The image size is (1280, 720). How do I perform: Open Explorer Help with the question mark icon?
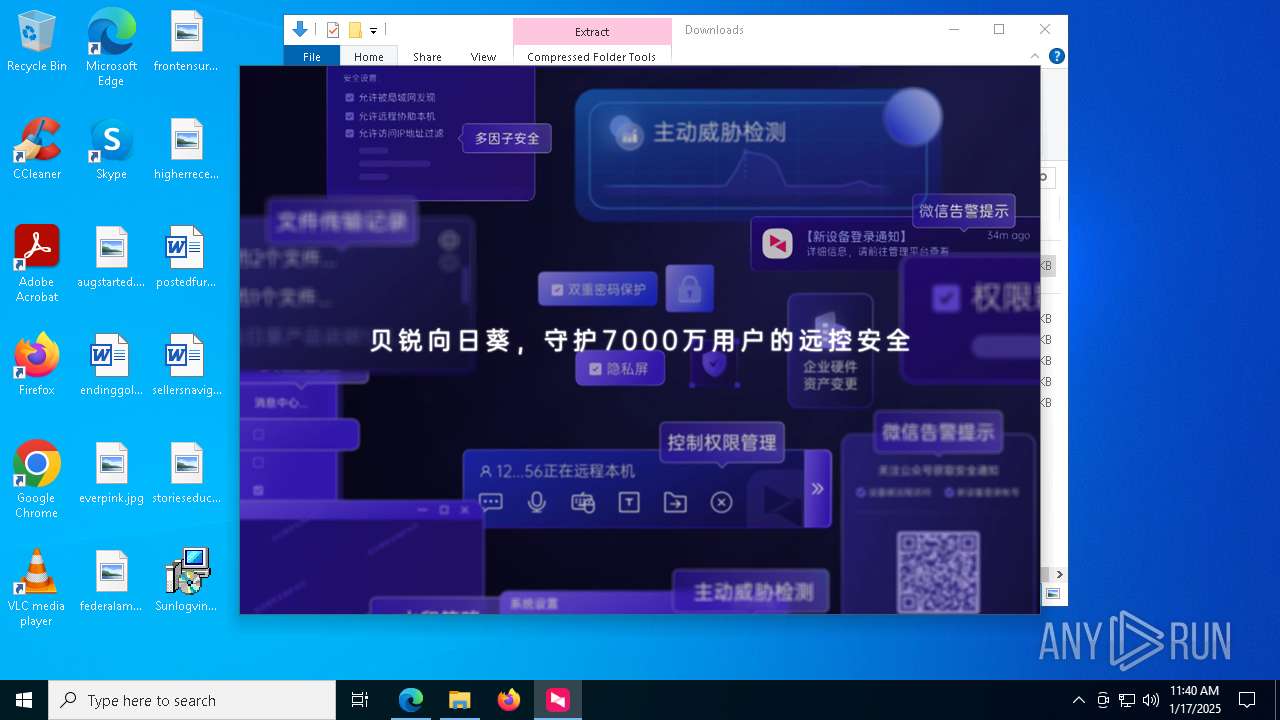(x=1056, y=57)
